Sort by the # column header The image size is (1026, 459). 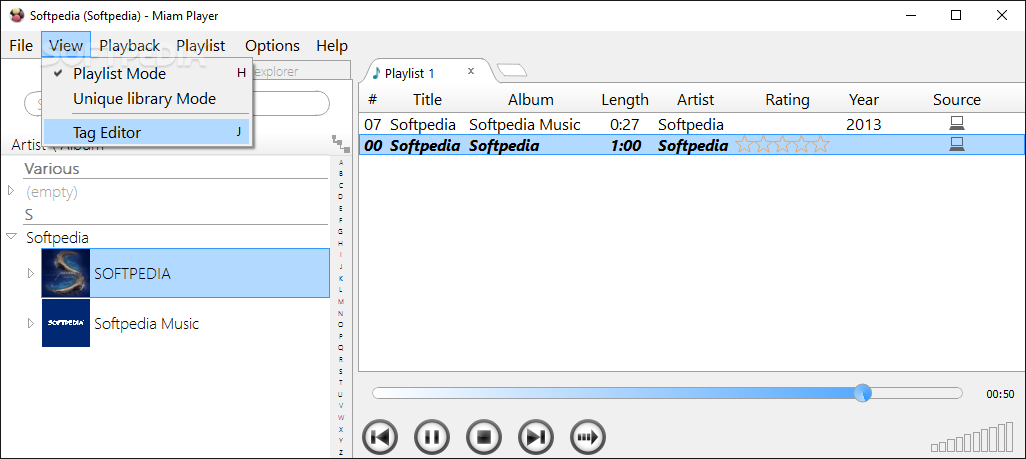[372, 100]
